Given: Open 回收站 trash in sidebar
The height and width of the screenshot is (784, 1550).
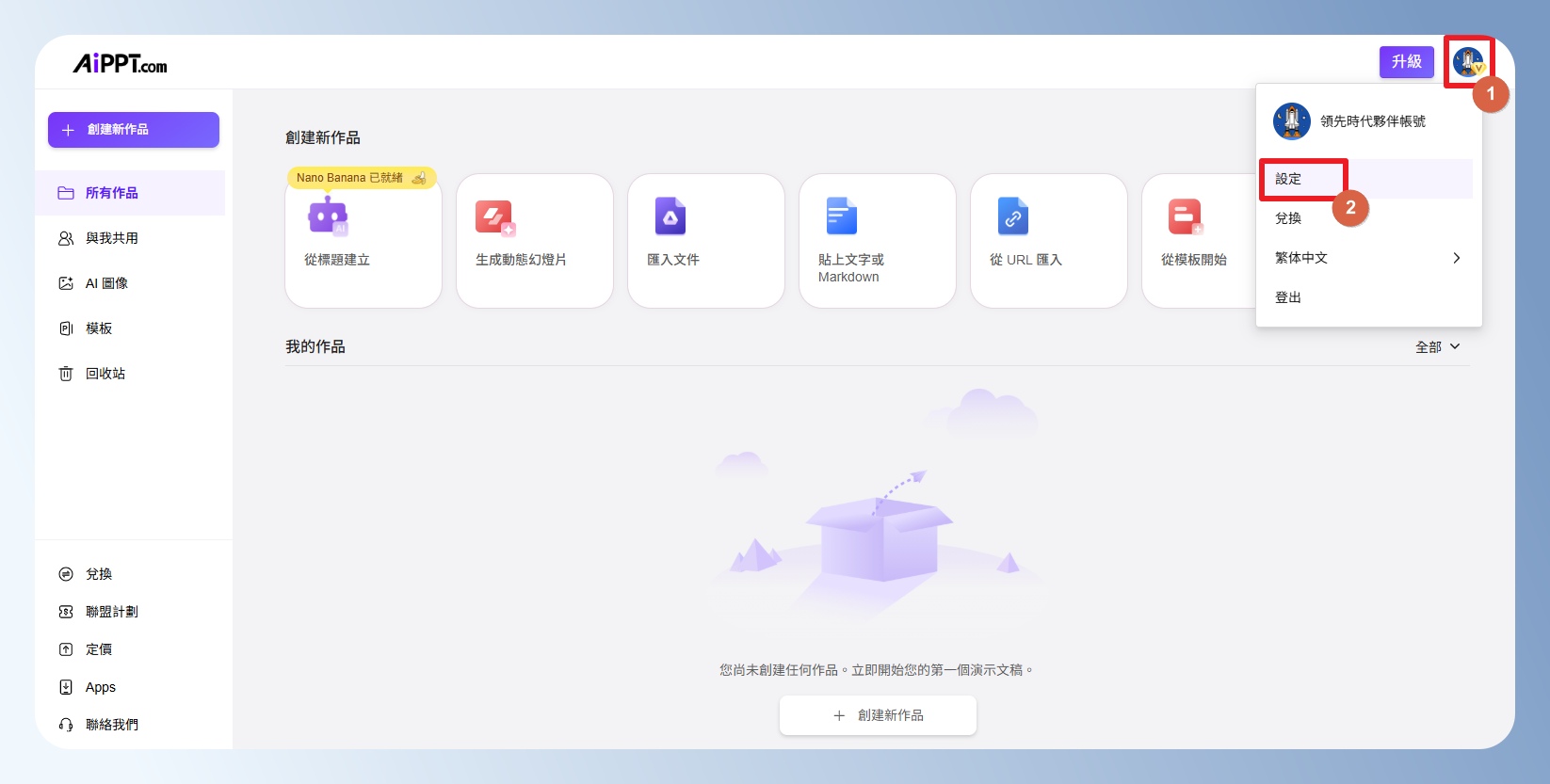Looking at the screenshot, I should coord(105,374).
